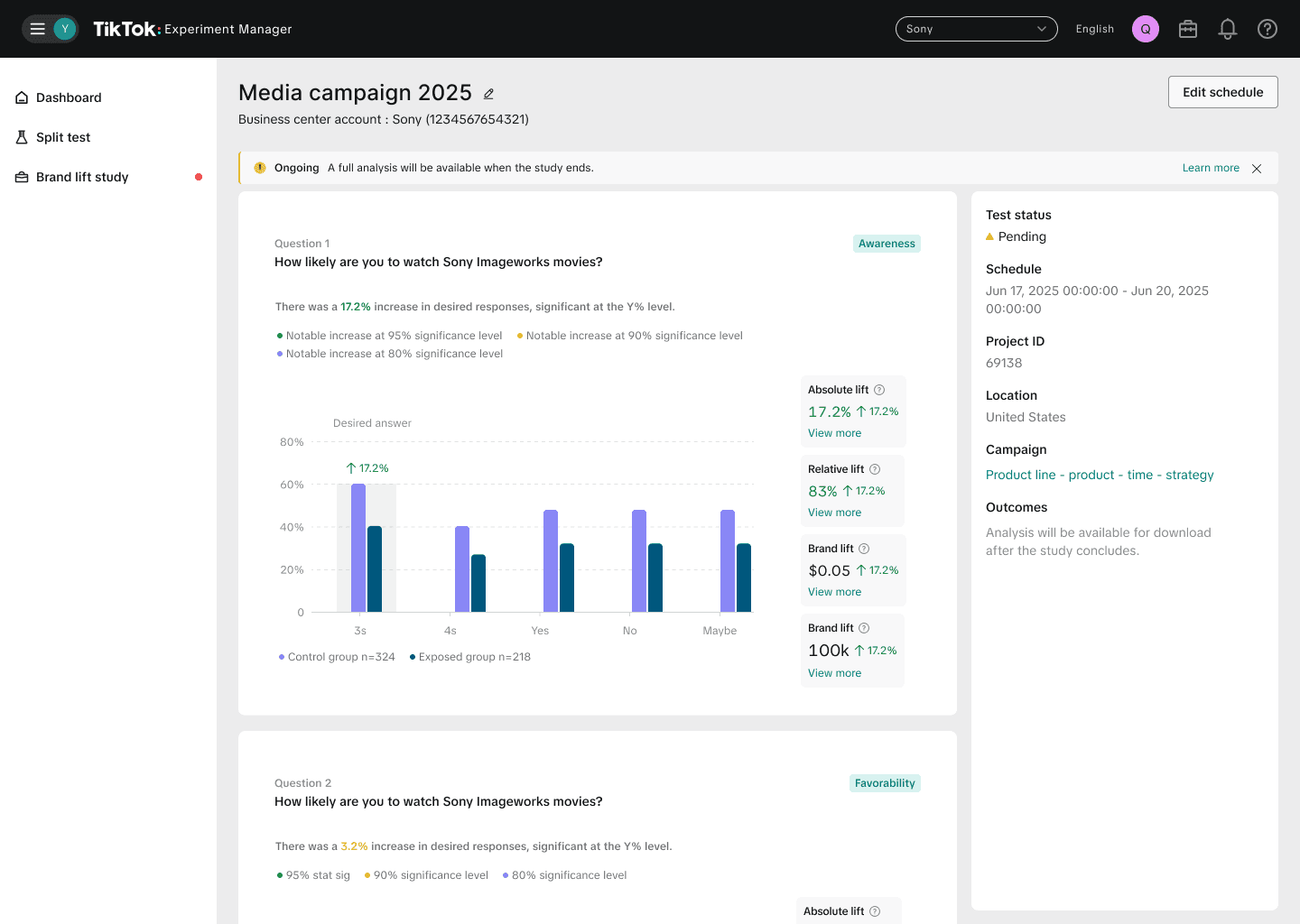Show Absolute lift info tooltip in Question 2
Image resolution: width=1300 pixels, height=924 pixels.
[875, 911]
